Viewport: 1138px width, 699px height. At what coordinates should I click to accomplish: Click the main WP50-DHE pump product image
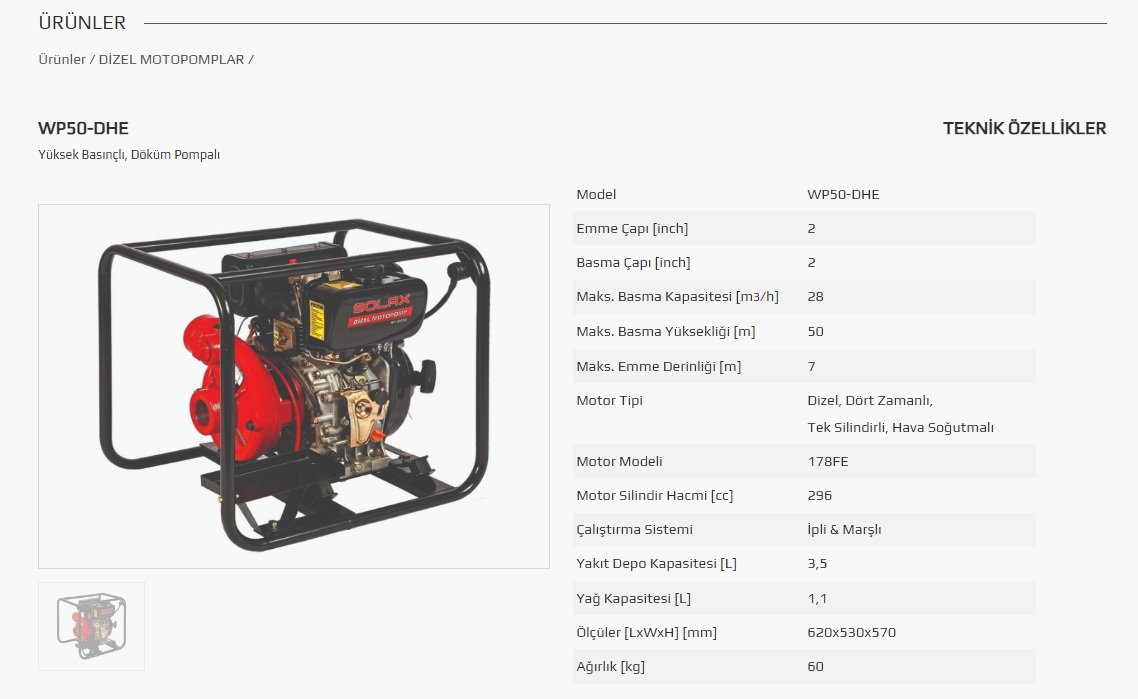294,386
